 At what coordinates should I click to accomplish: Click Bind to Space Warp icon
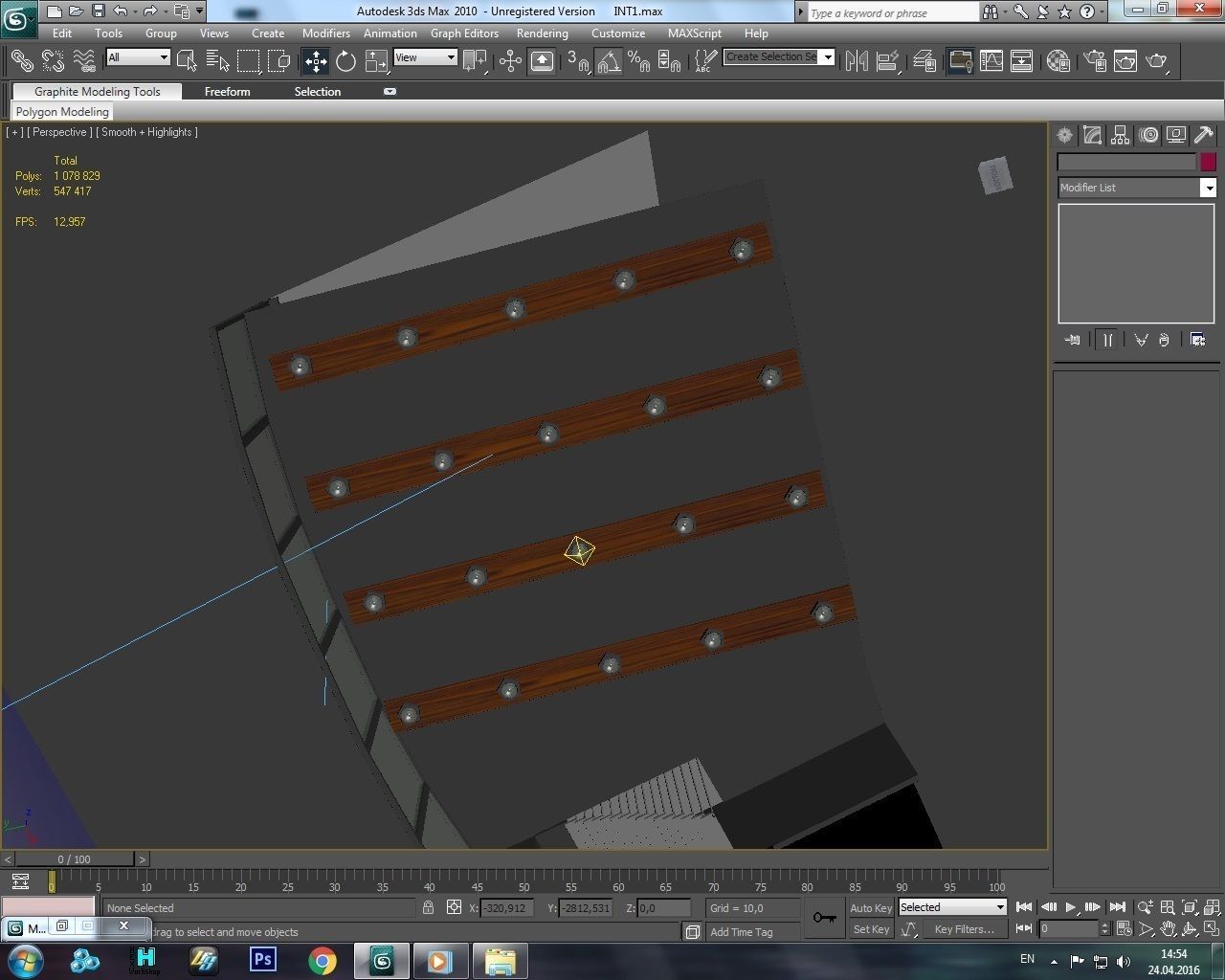(x=85, y=61)
